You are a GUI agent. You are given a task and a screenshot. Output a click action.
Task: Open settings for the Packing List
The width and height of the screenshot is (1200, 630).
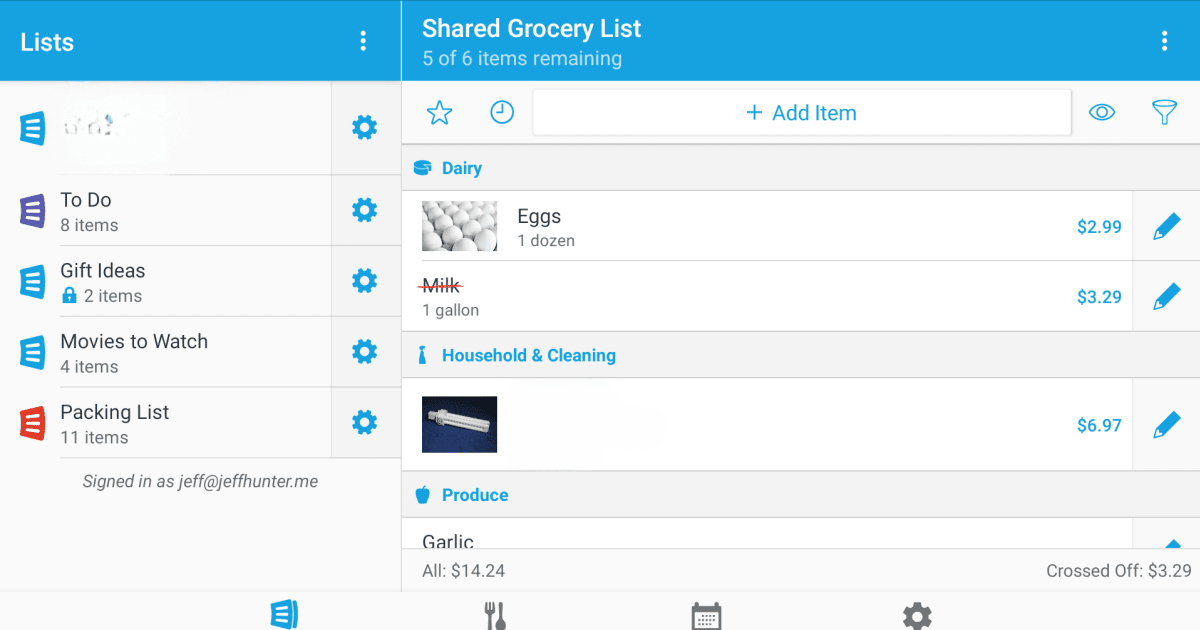[364, 422]
